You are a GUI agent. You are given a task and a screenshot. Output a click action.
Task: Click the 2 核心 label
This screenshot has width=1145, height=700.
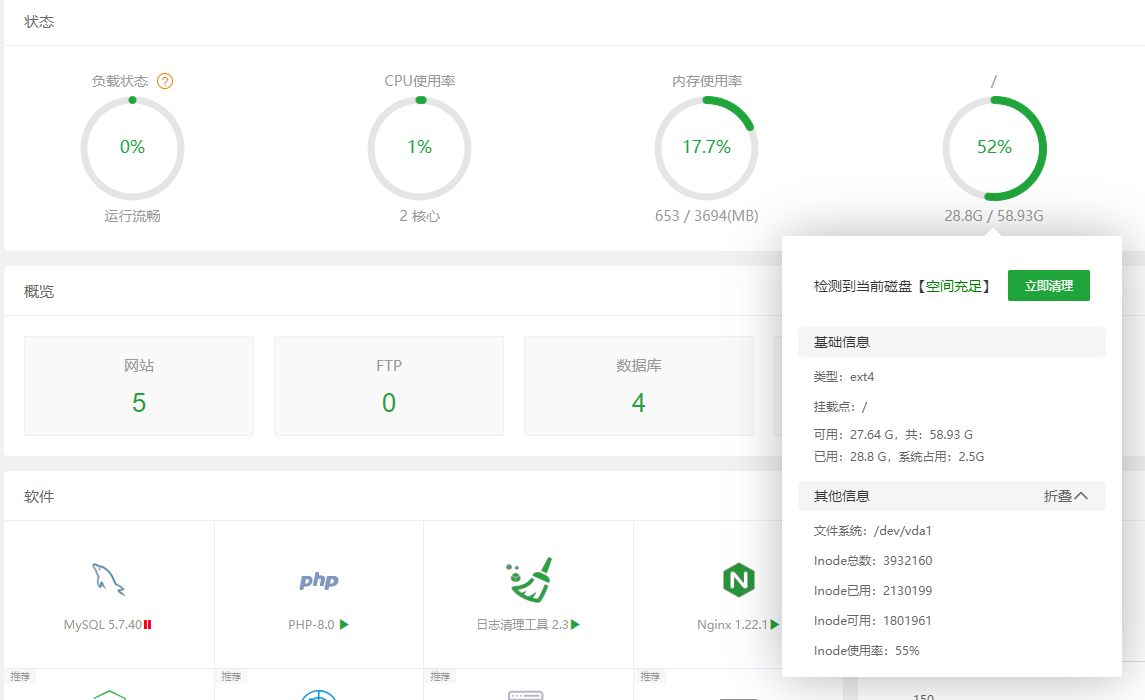(419, 216)
